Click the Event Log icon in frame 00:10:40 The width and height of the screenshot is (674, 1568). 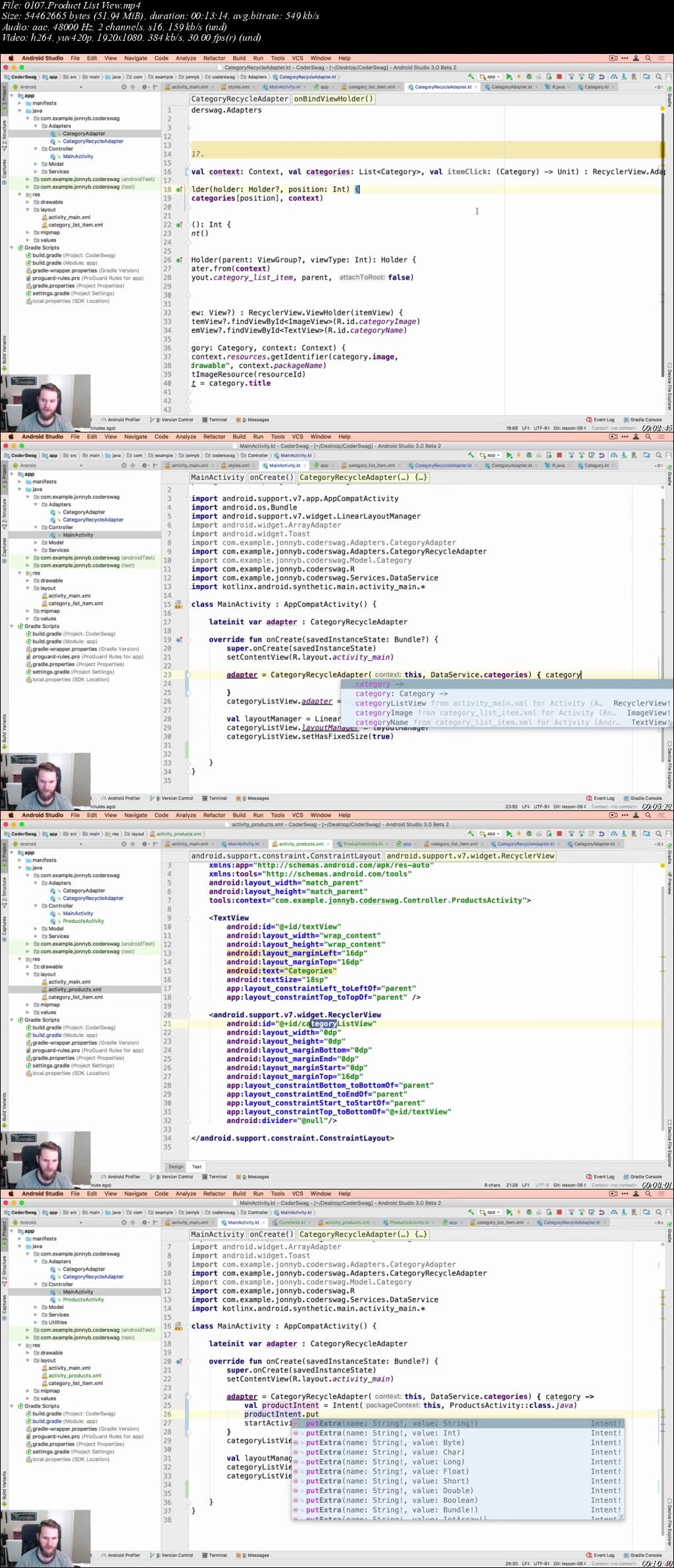[589, 1555]
